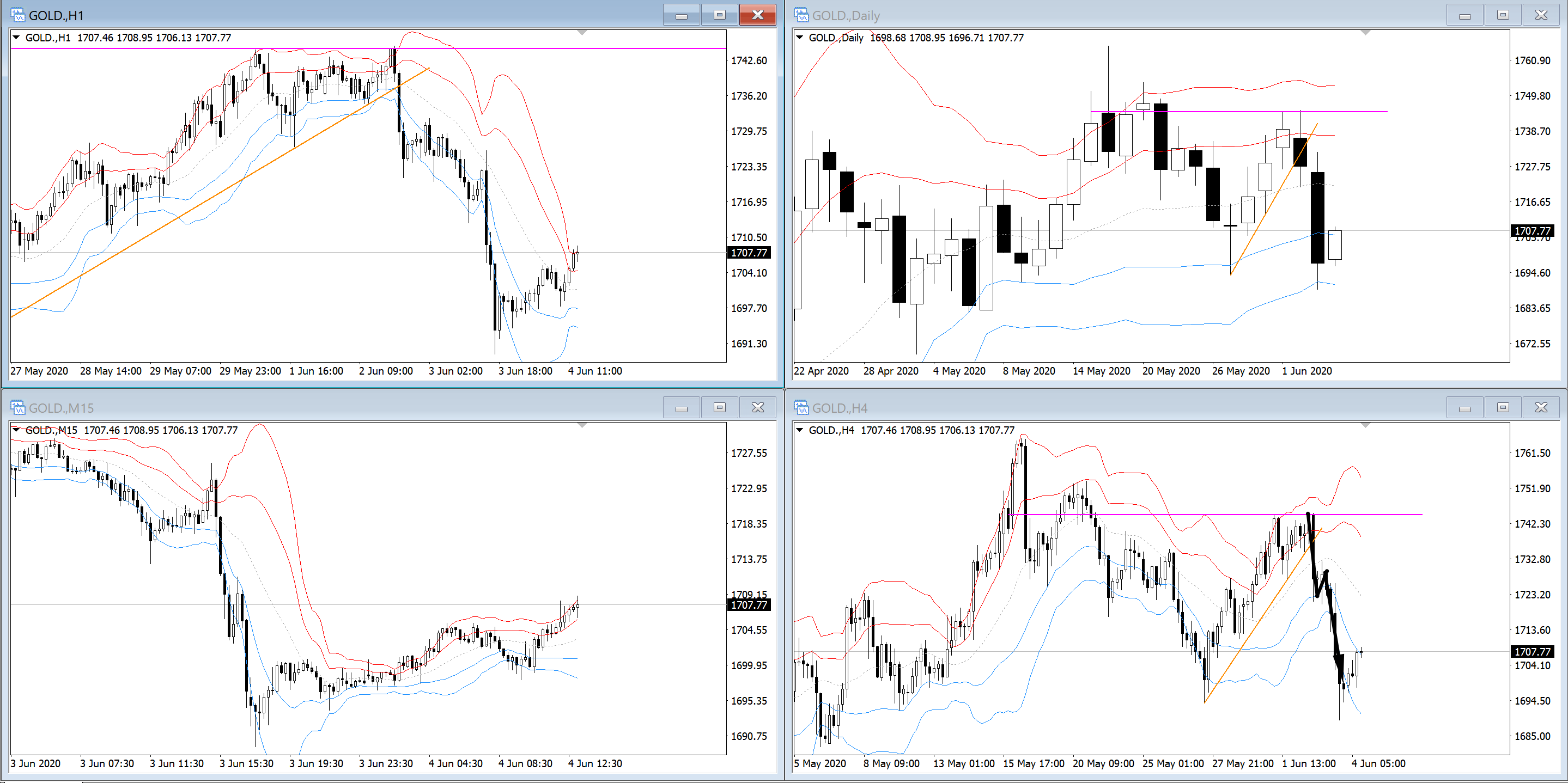This screenshot has height=783, width=1568.
Task: Expand the triangle beside GOLD.,Daily symbol label
Action: pyautogui.click(x=800, y=38)
